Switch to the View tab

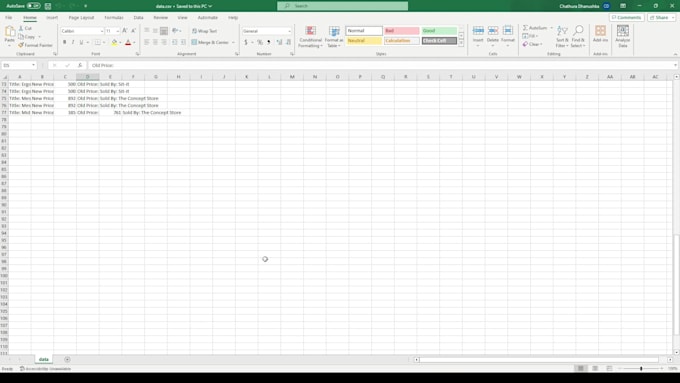[183, 17]
